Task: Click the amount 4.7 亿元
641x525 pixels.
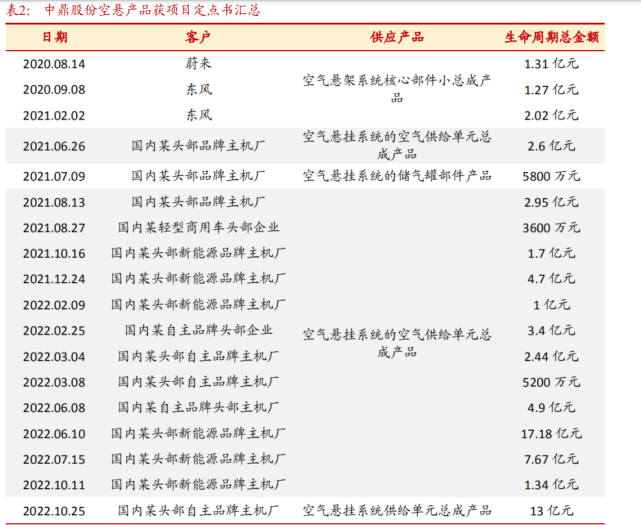Action: pyautogui.click(x=551, y=279)
